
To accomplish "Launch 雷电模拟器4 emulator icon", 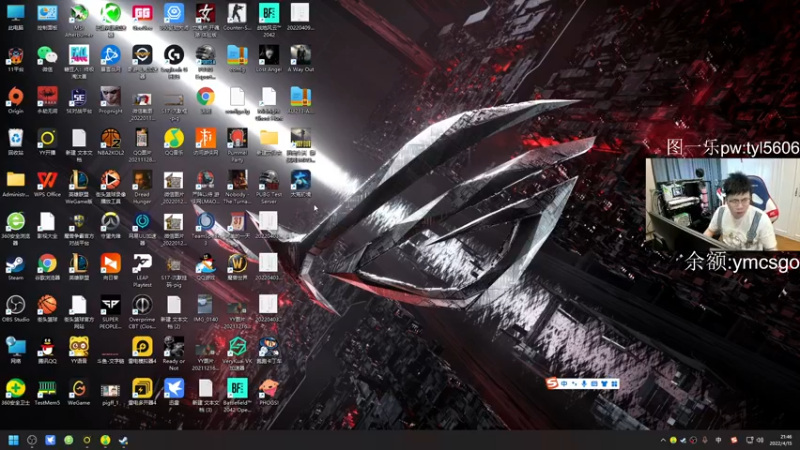I will [142, 351].
